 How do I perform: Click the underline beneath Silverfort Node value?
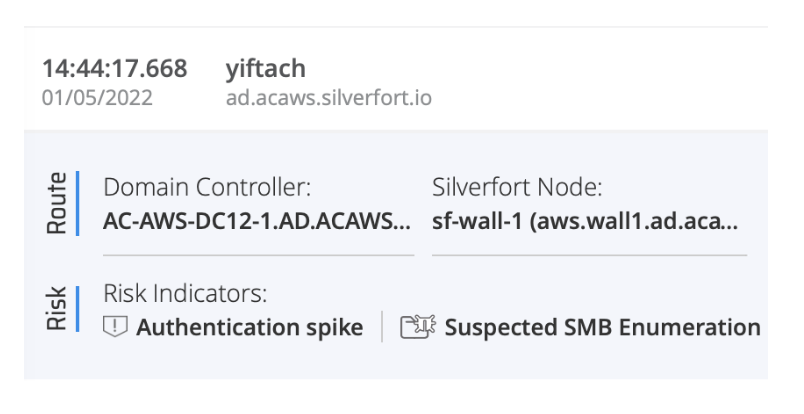589,255
